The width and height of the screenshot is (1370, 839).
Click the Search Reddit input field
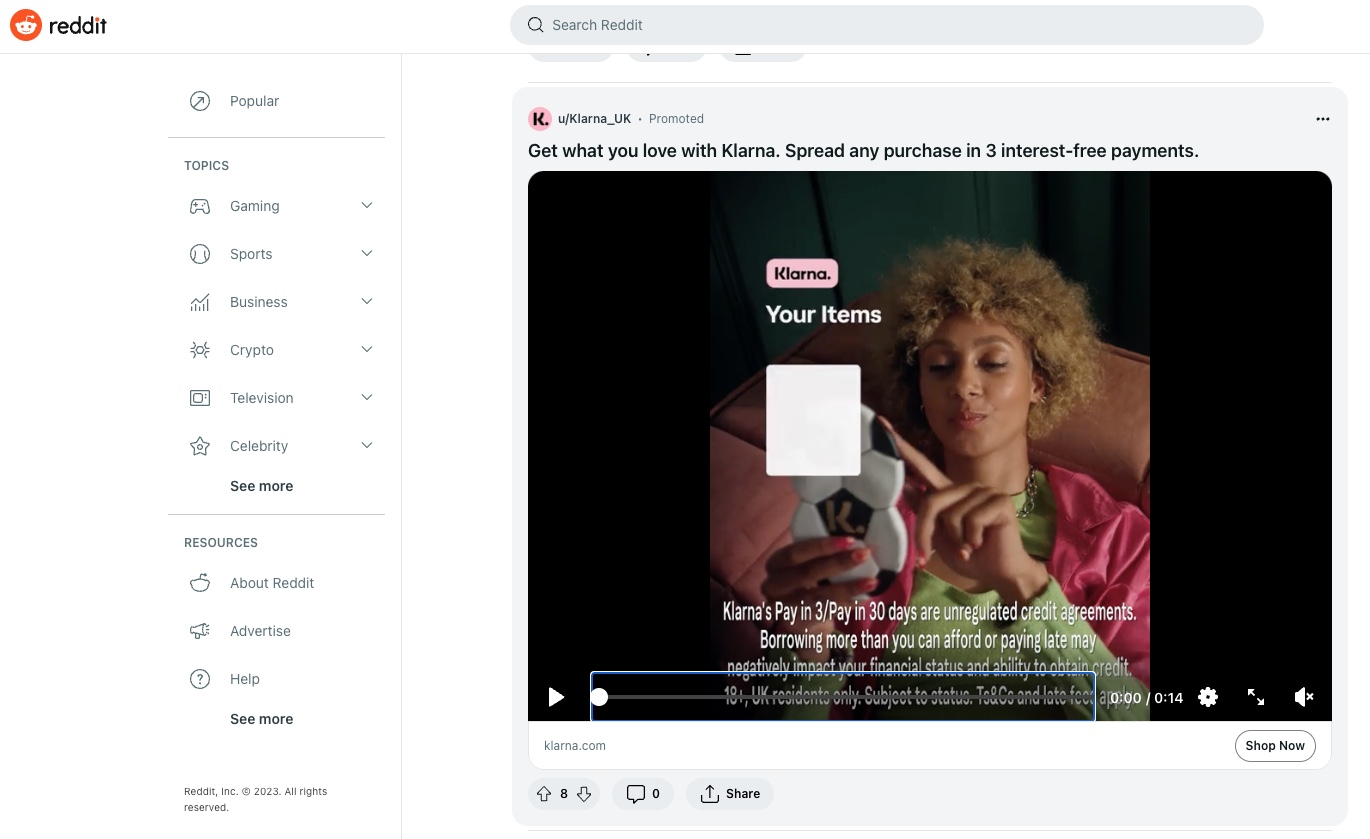(886, 25)
